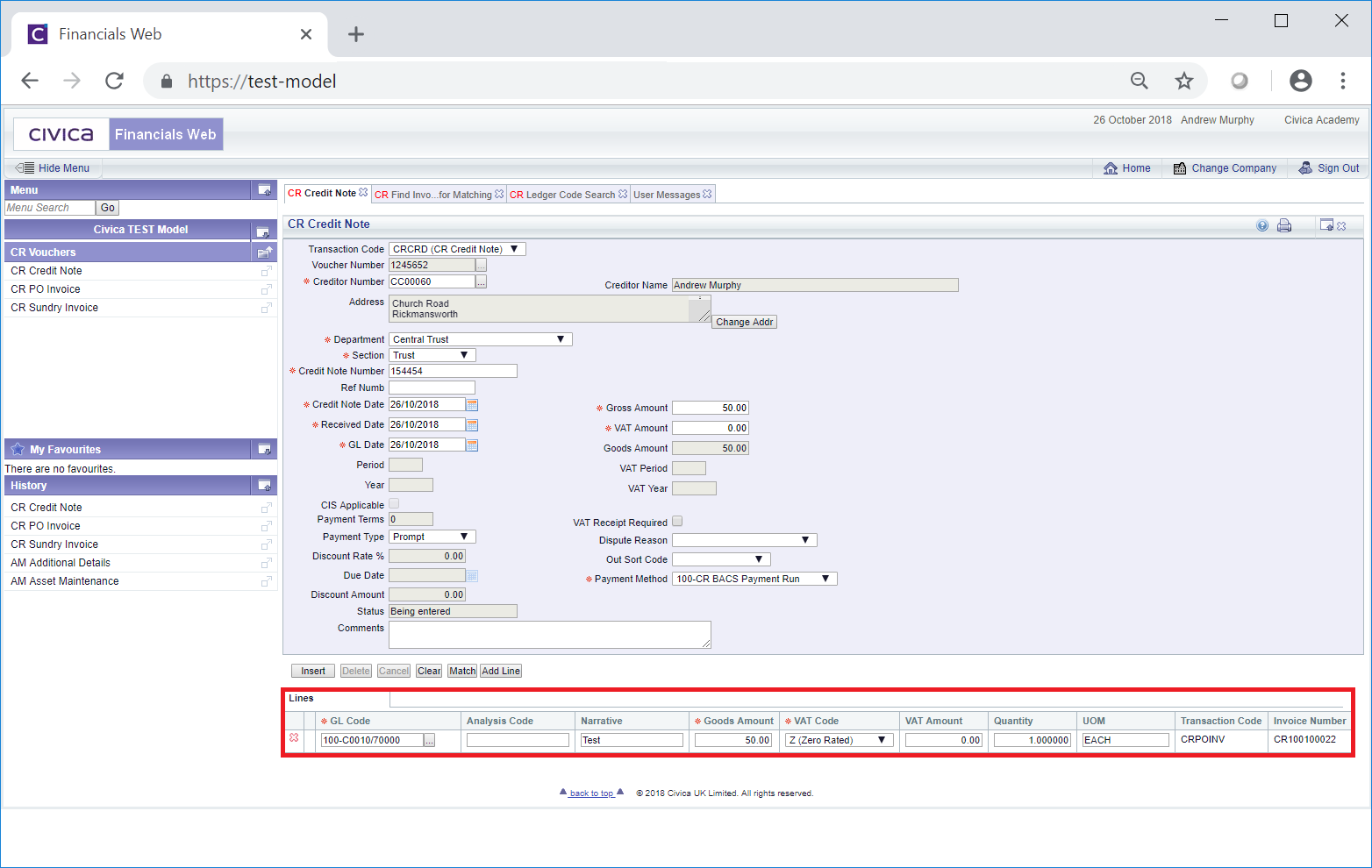The width and height of the screenshot is (1372, 868).
Task: Open AM Additional Details from History
Action: (x=61, y=563)
